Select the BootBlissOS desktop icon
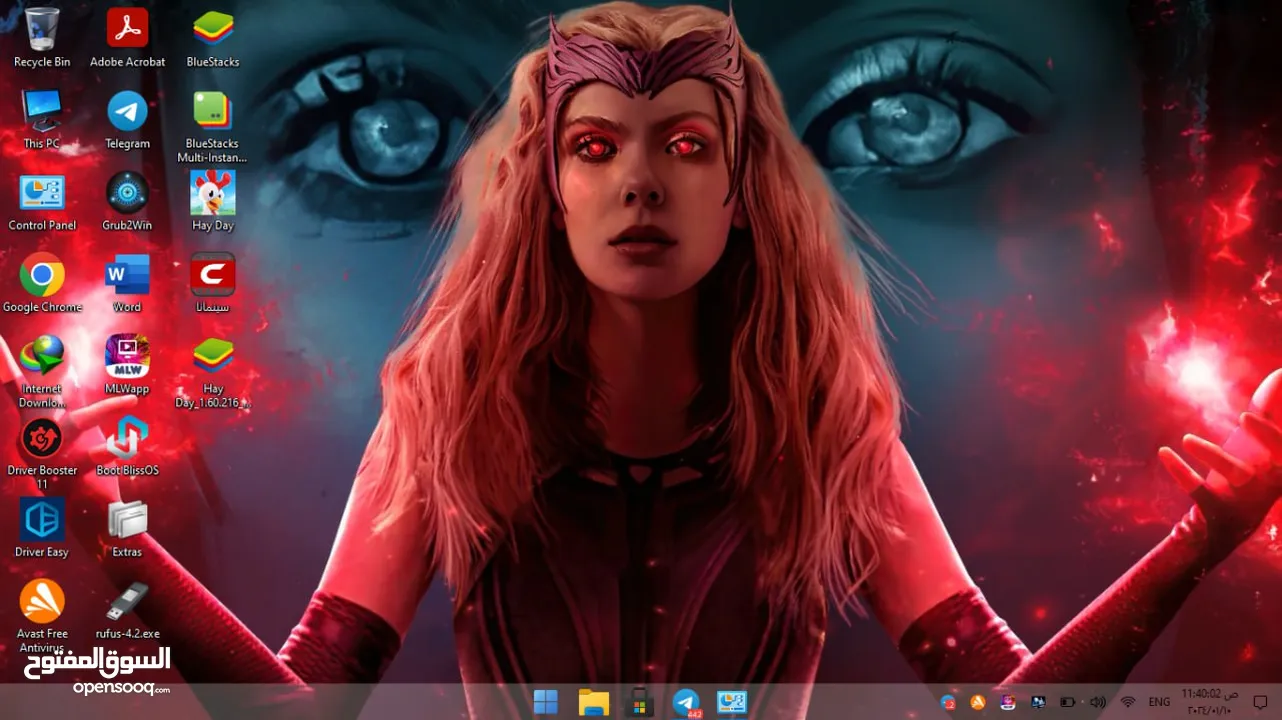This screenshot has height=720, width=1282. [x=127, y=447]
